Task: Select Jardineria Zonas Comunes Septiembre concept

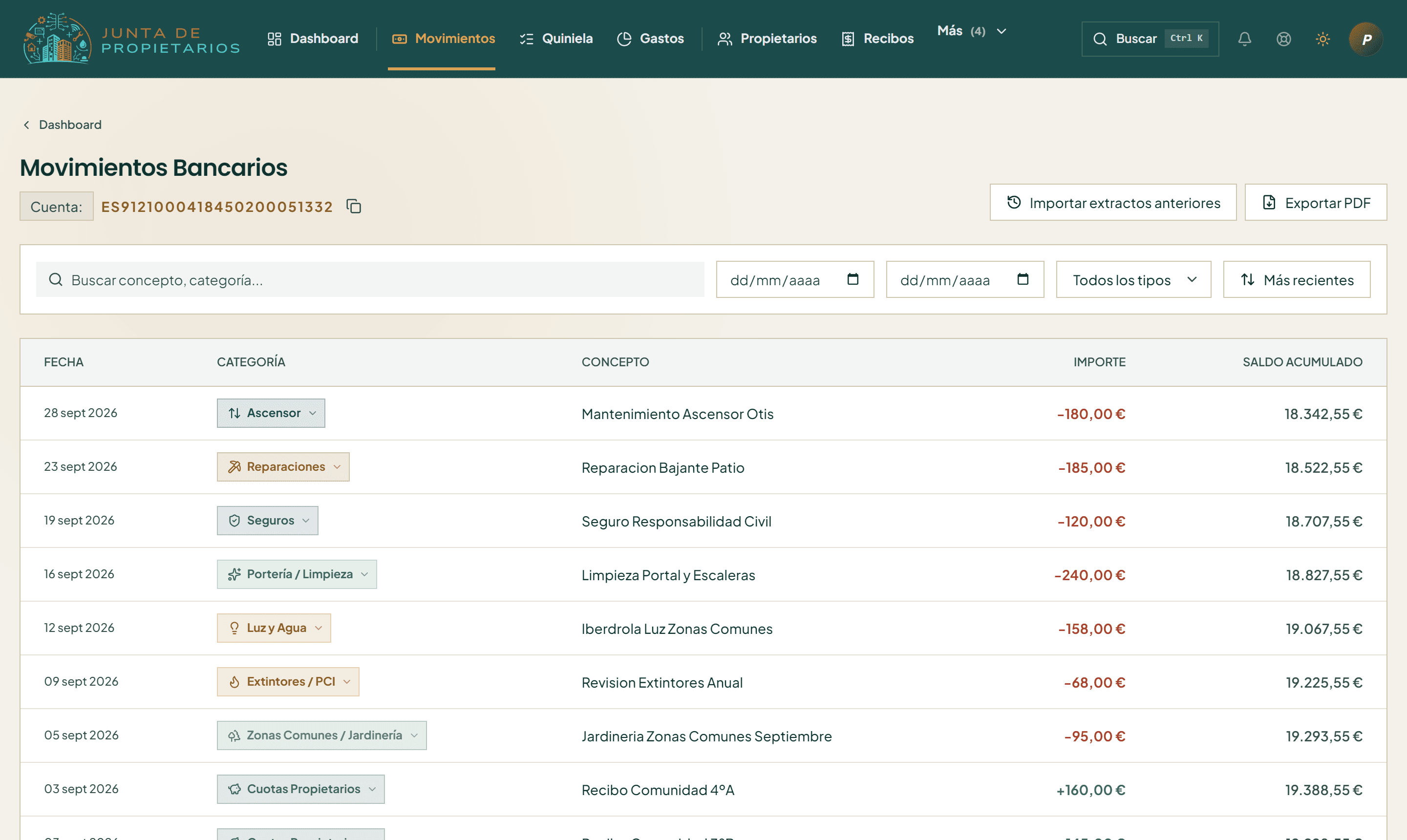Action: coord(706,736)
